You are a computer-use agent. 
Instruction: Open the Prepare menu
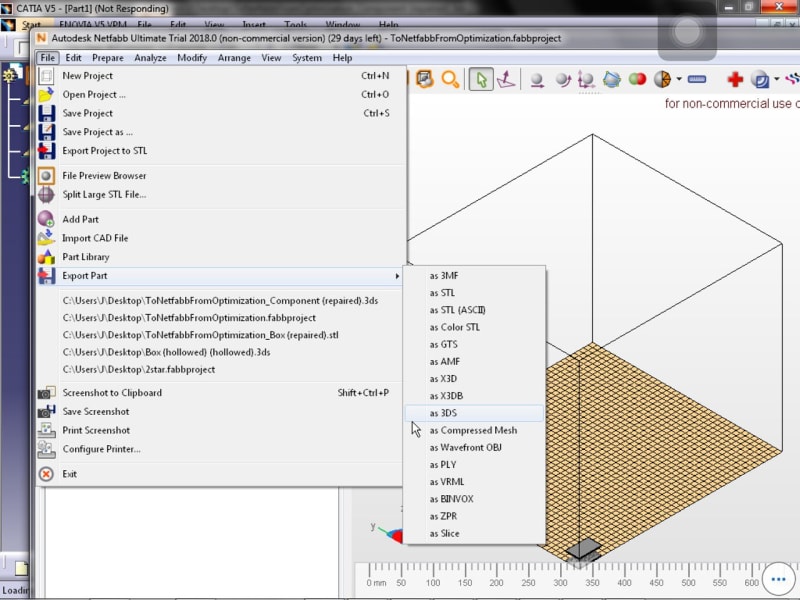pos(108,58)
